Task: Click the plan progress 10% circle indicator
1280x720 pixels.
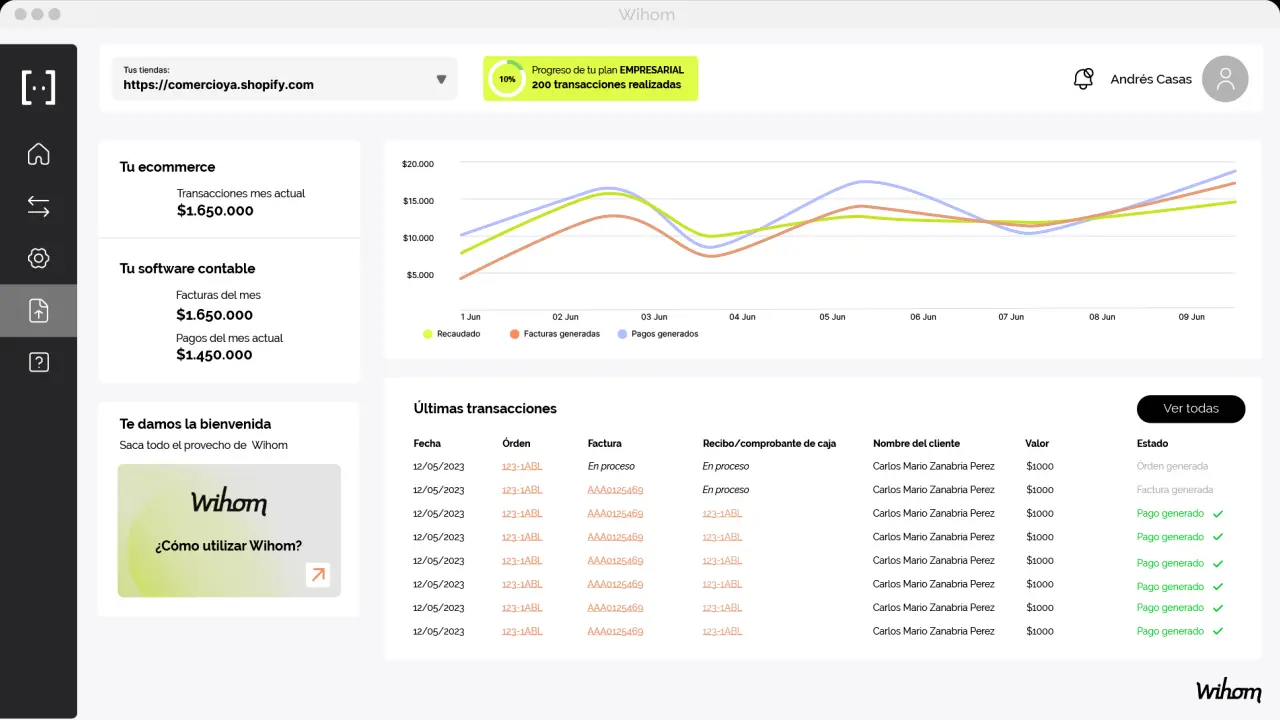Action: [507, 79]
